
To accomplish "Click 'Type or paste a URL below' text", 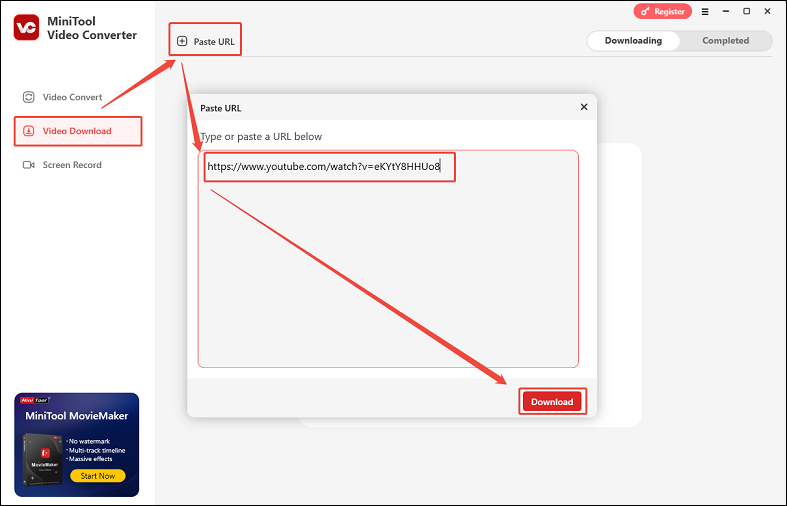I will pos(261,137).
